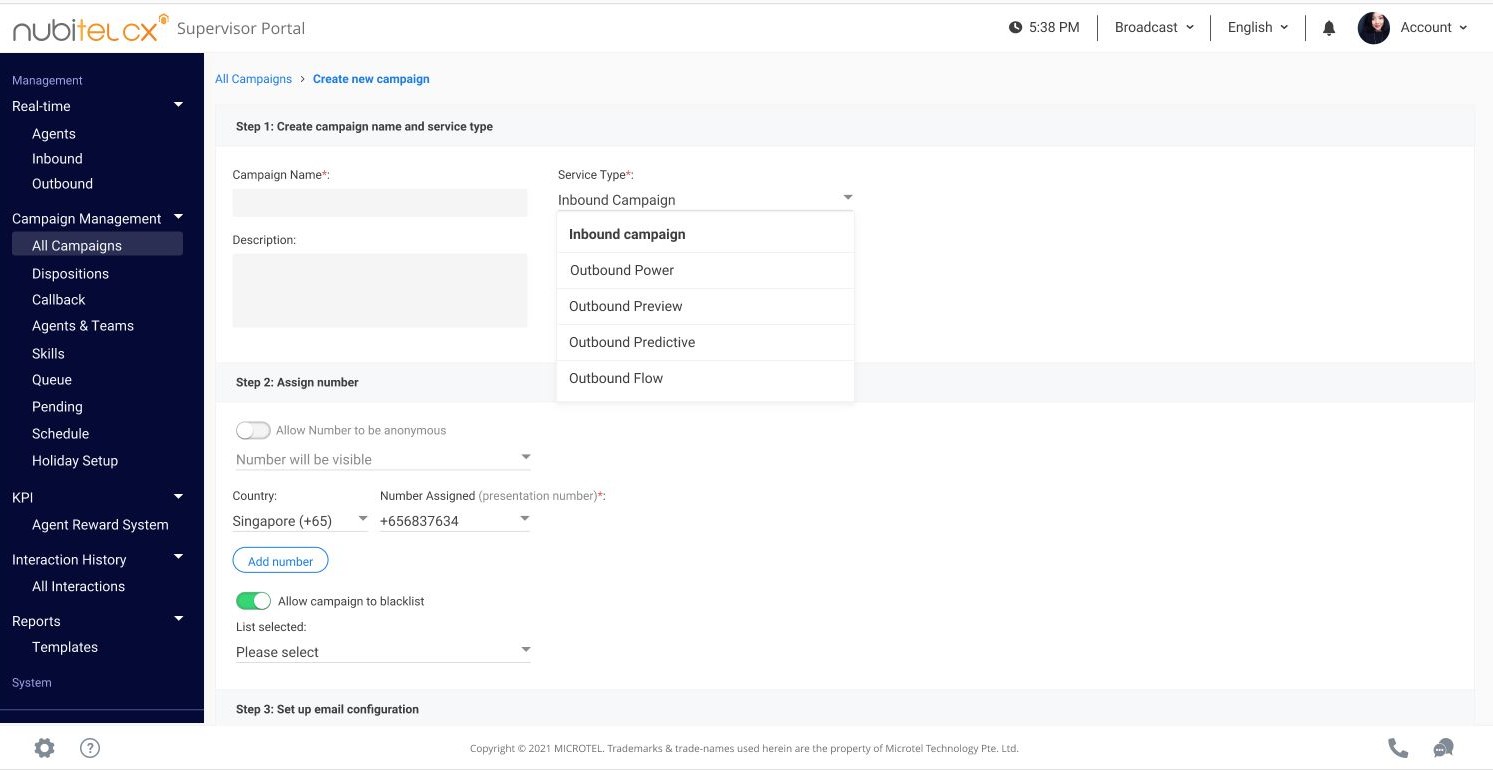Collapse the Service Type dropdown

click(x=705, y=199)
